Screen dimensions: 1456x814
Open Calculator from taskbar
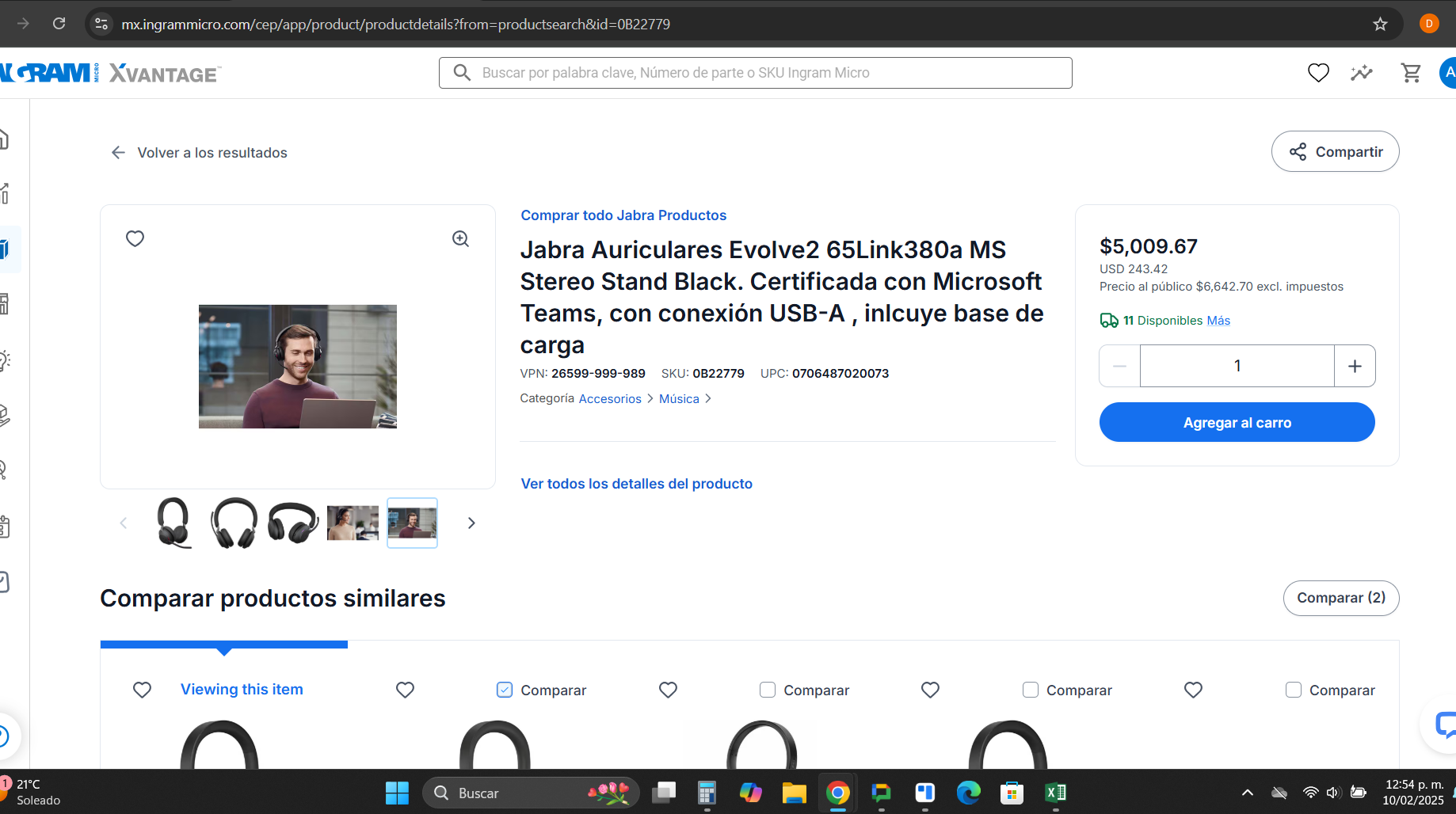707,793
